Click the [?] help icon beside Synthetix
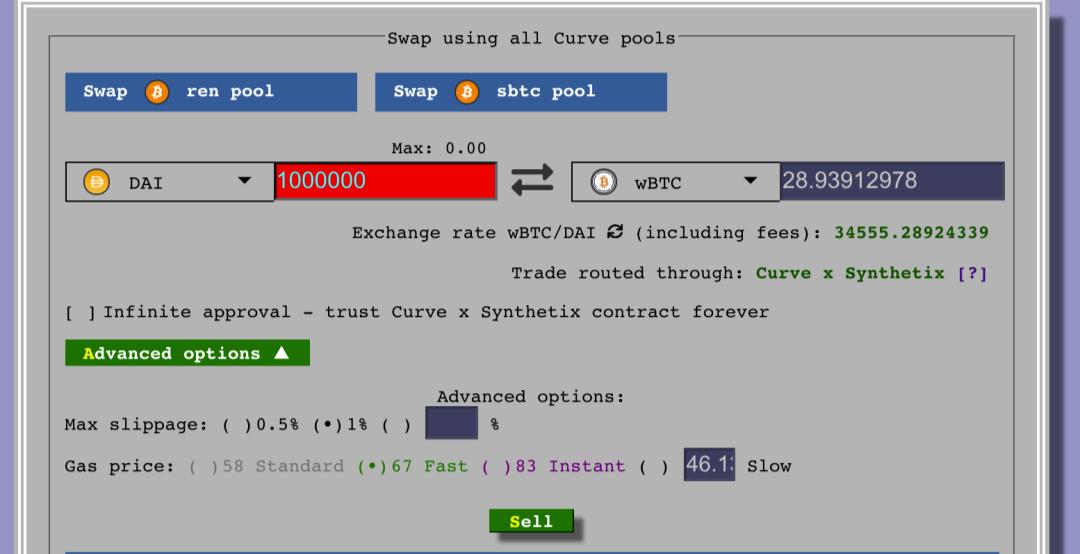1080x554 pixels. (972, 274)
